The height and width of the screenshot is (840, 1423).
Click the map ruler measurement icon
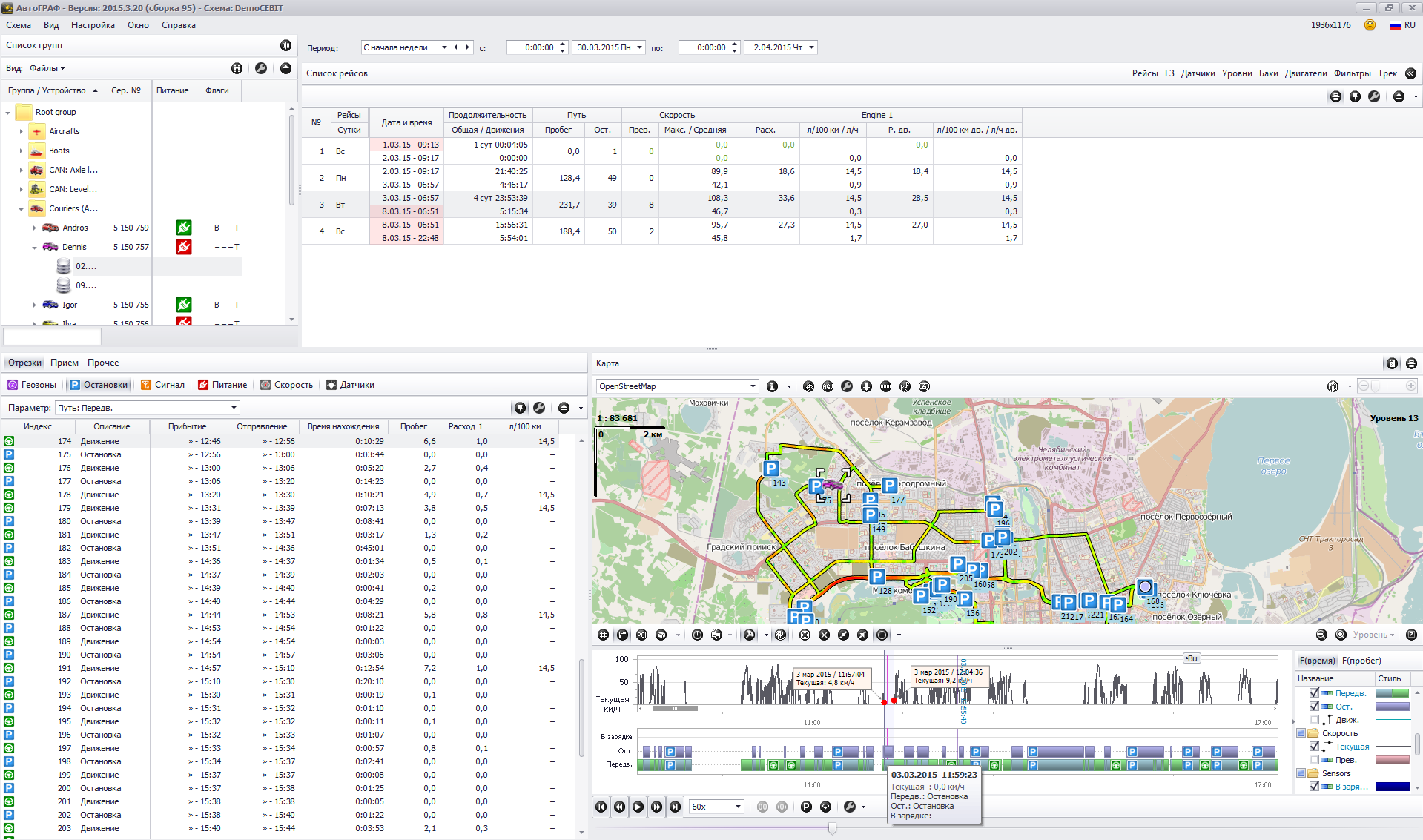(x=885, y=386)
